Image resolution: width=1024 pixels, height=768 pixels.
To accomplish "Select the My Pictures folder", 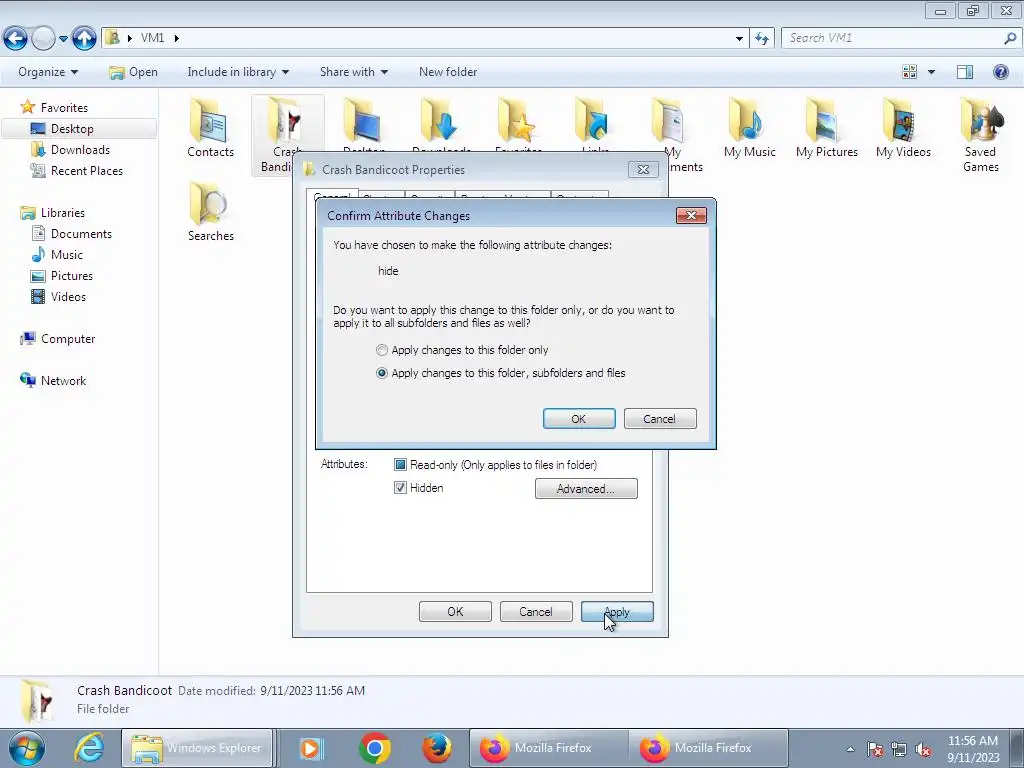I will pos(826,128).
